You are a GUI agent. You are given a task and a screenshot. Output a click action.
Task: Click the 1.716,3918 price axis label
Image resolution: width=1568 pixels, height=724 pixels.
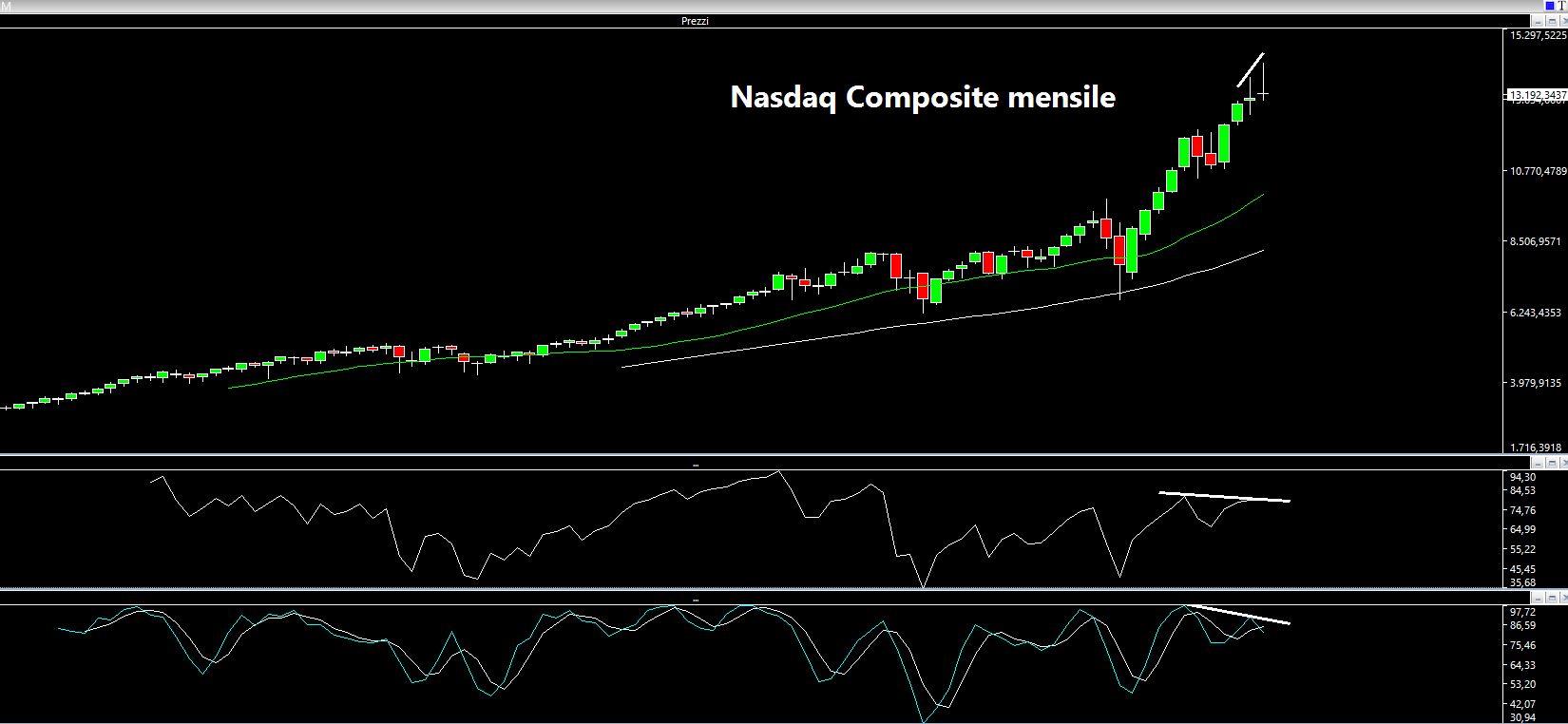1536,447
